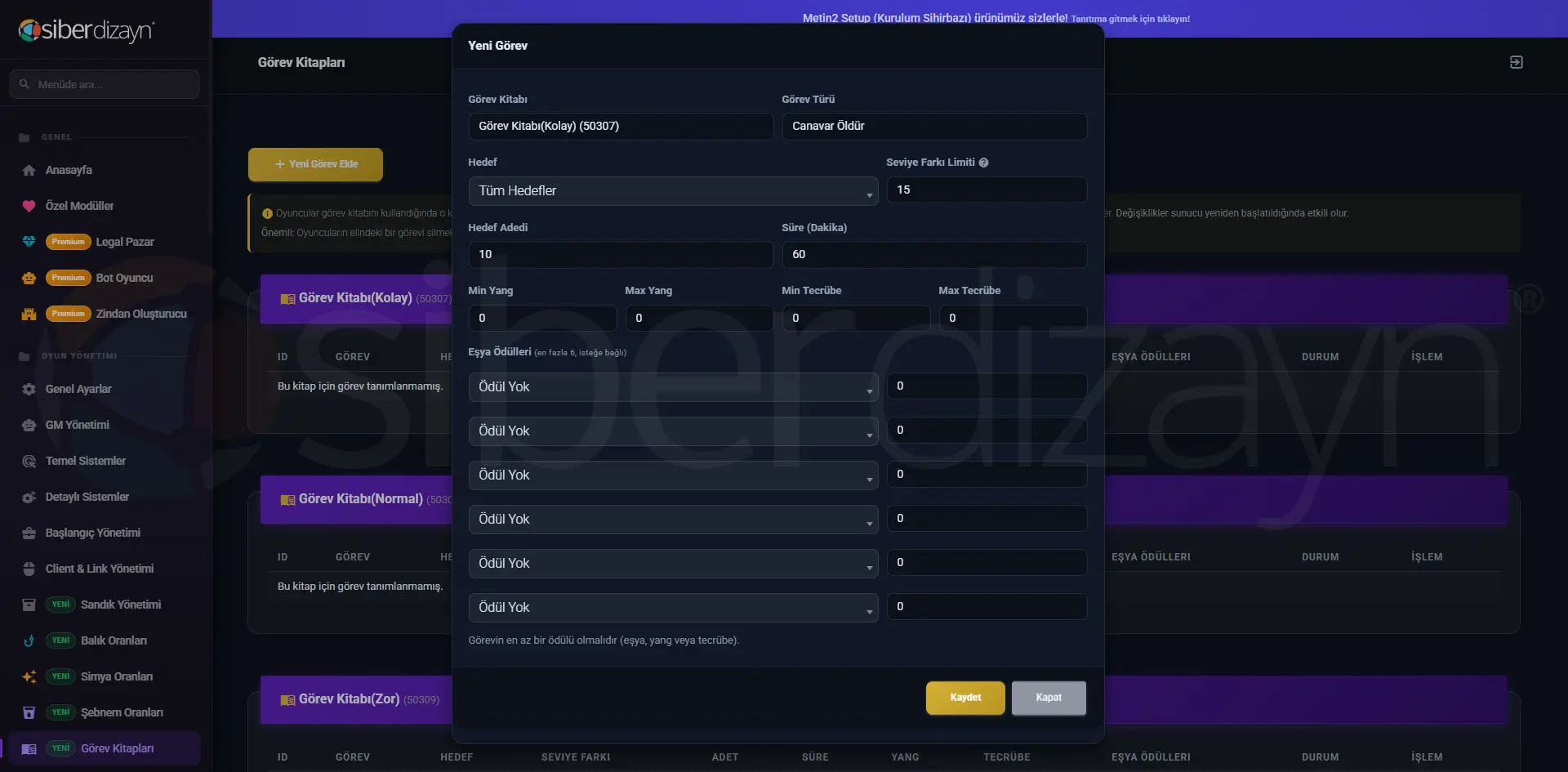This screenshot has width=1568, height=772.
Task: Click the Şebnem Oranları bucket icon
Action: tap(29, 712)
